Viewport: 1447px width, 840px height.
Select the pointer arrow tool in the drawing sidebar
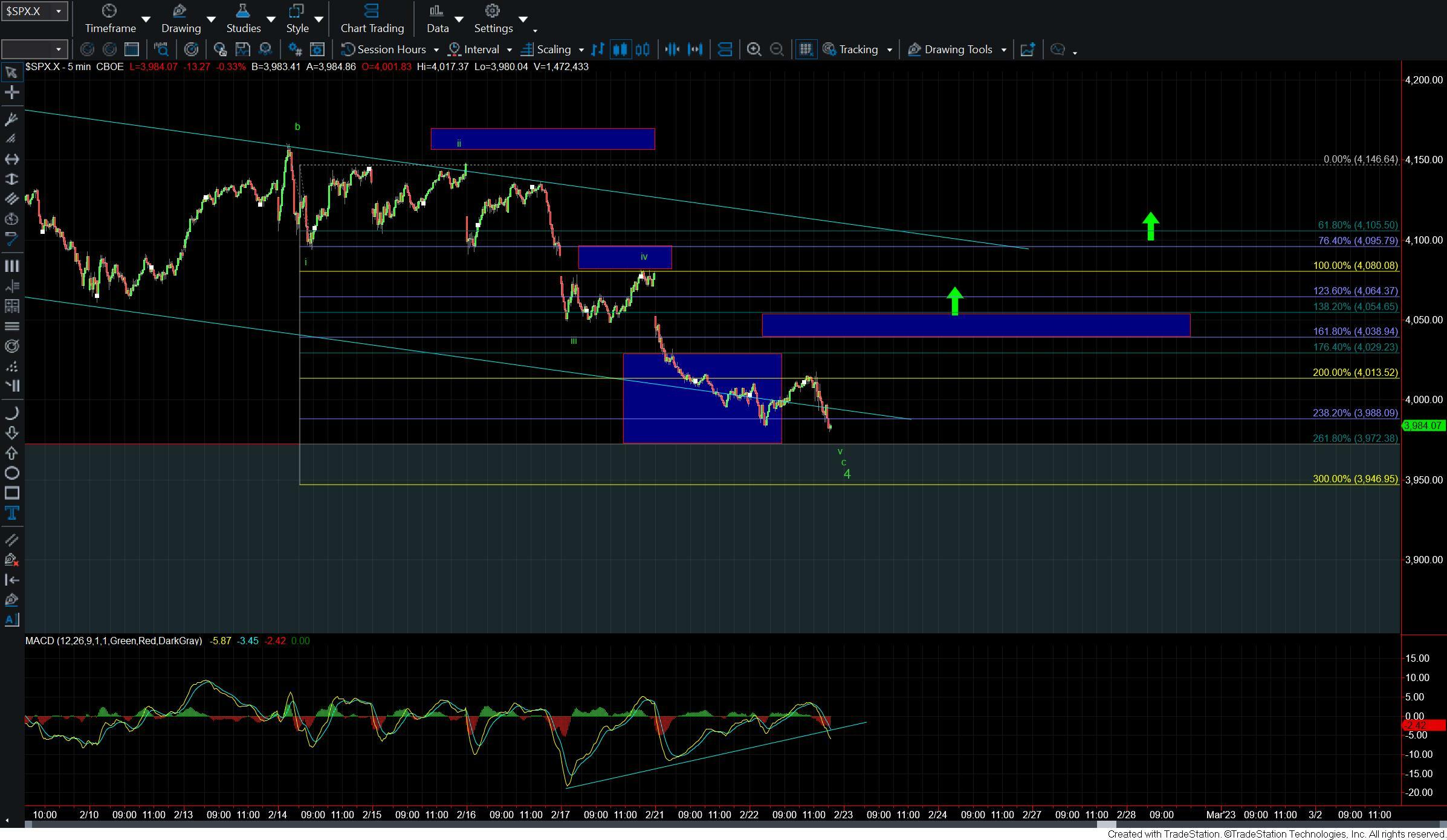pos(11,73)
